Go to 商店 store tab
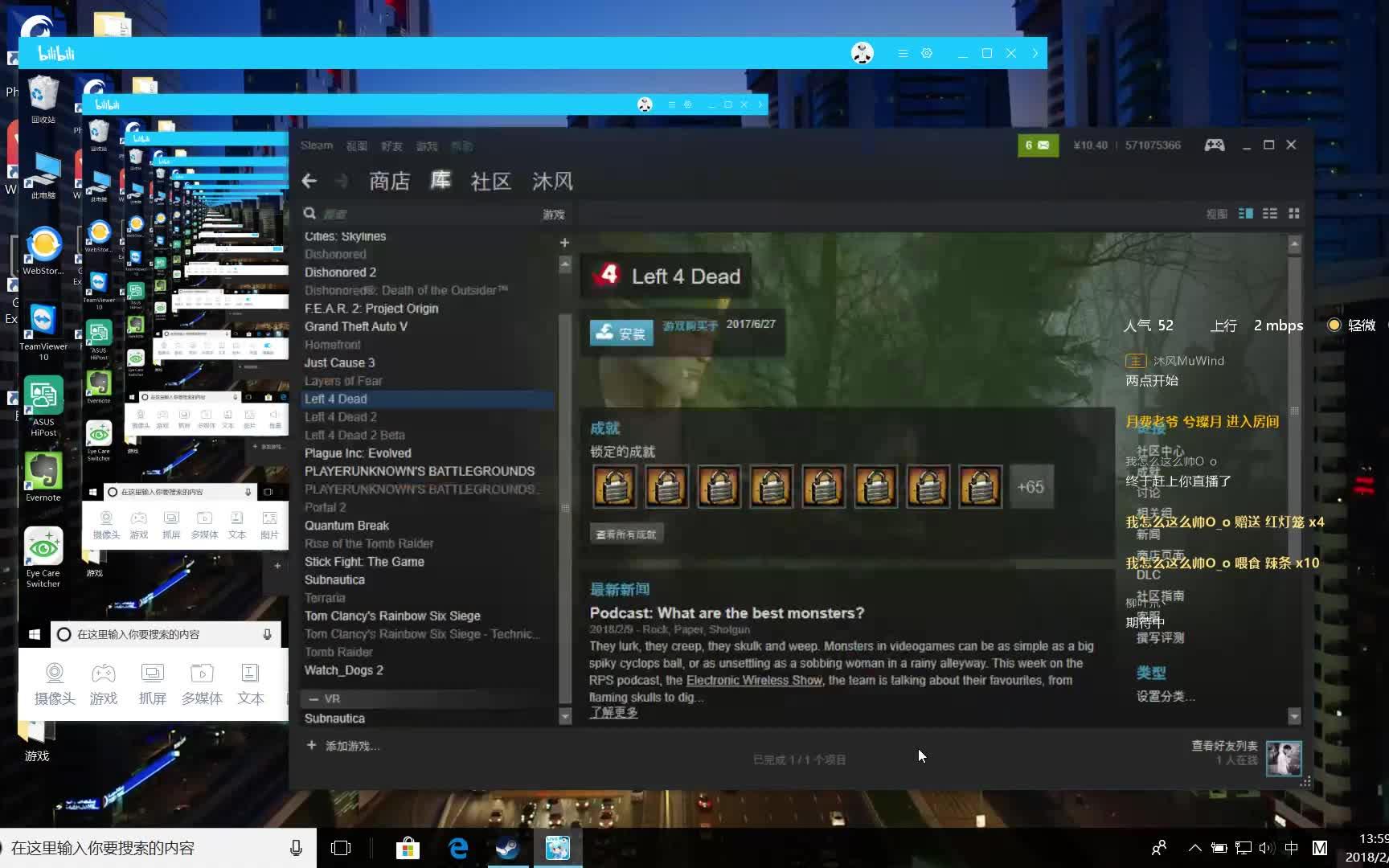 (390, 181)
